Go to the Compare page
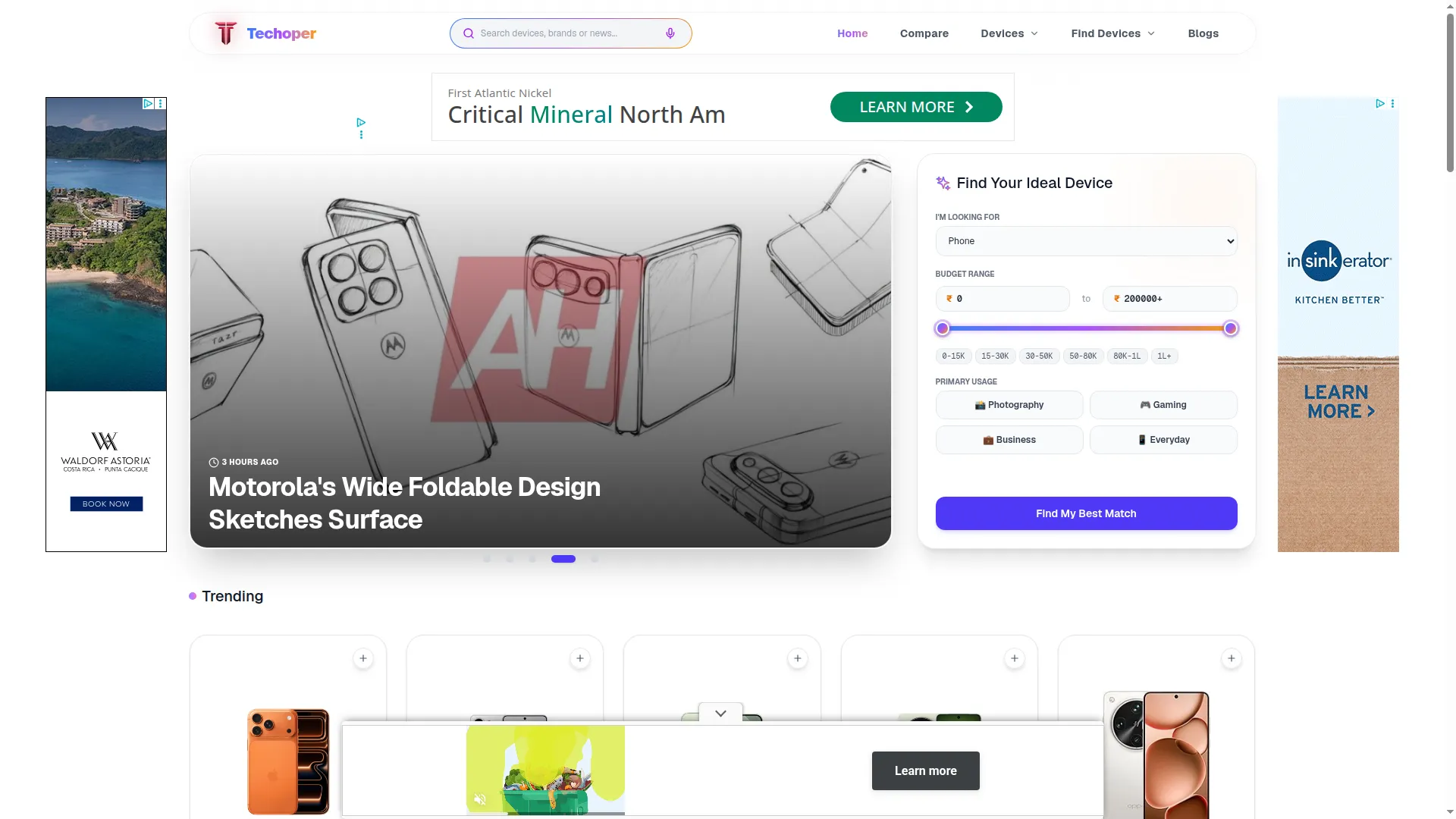The image size is (1456, 819). coord(924,33)
